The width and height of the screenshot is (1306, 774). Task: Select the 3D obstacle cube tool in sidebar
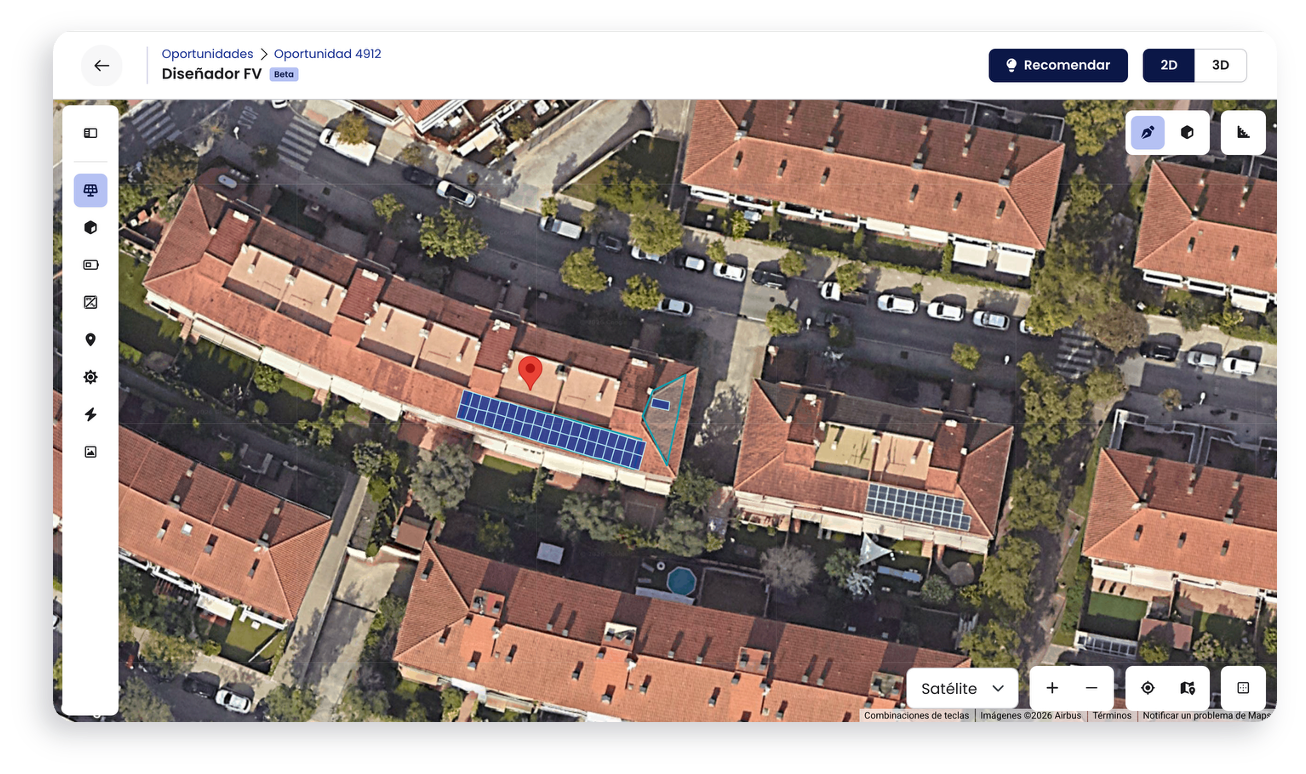point(91,228)
